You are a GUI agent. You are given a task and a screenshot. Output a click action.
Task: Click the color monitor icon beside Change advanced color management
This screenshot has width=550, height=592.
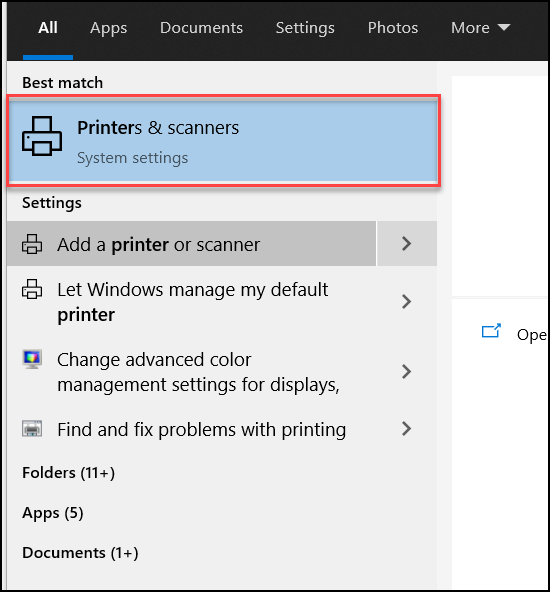click(x=32, y=359)
